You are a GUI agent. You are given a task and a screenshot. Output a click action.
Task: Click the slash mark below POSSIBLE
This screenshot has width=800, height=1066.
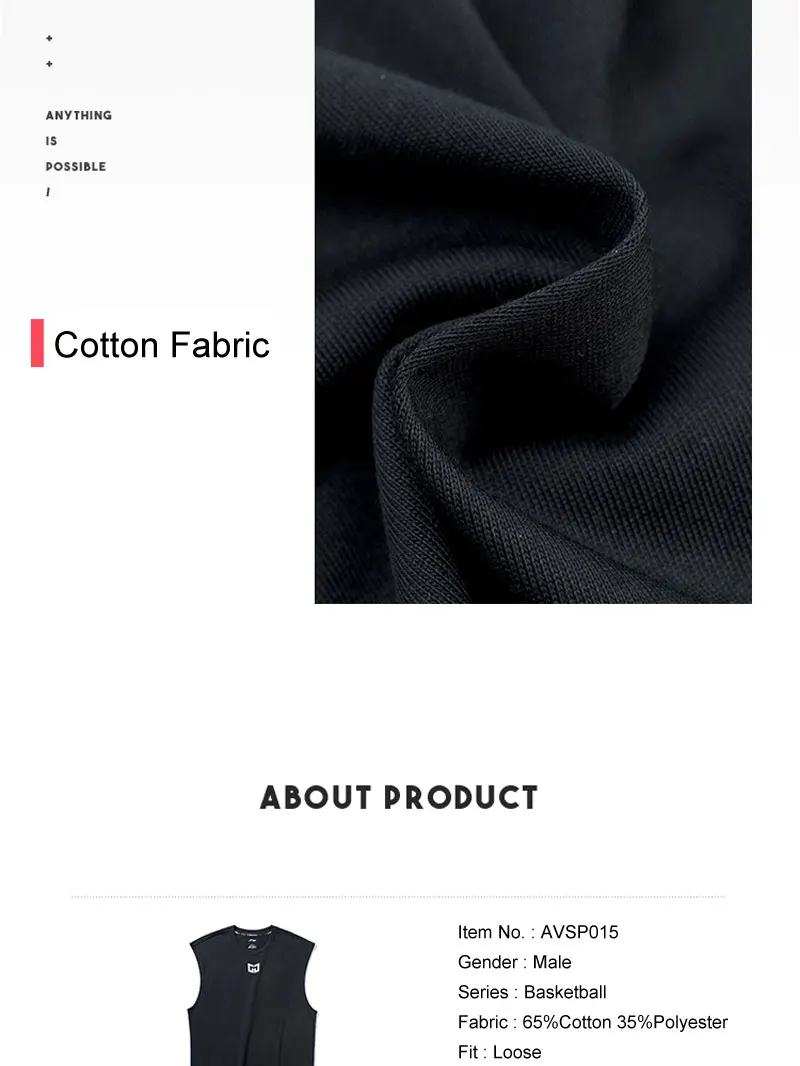tap(48, 192)
